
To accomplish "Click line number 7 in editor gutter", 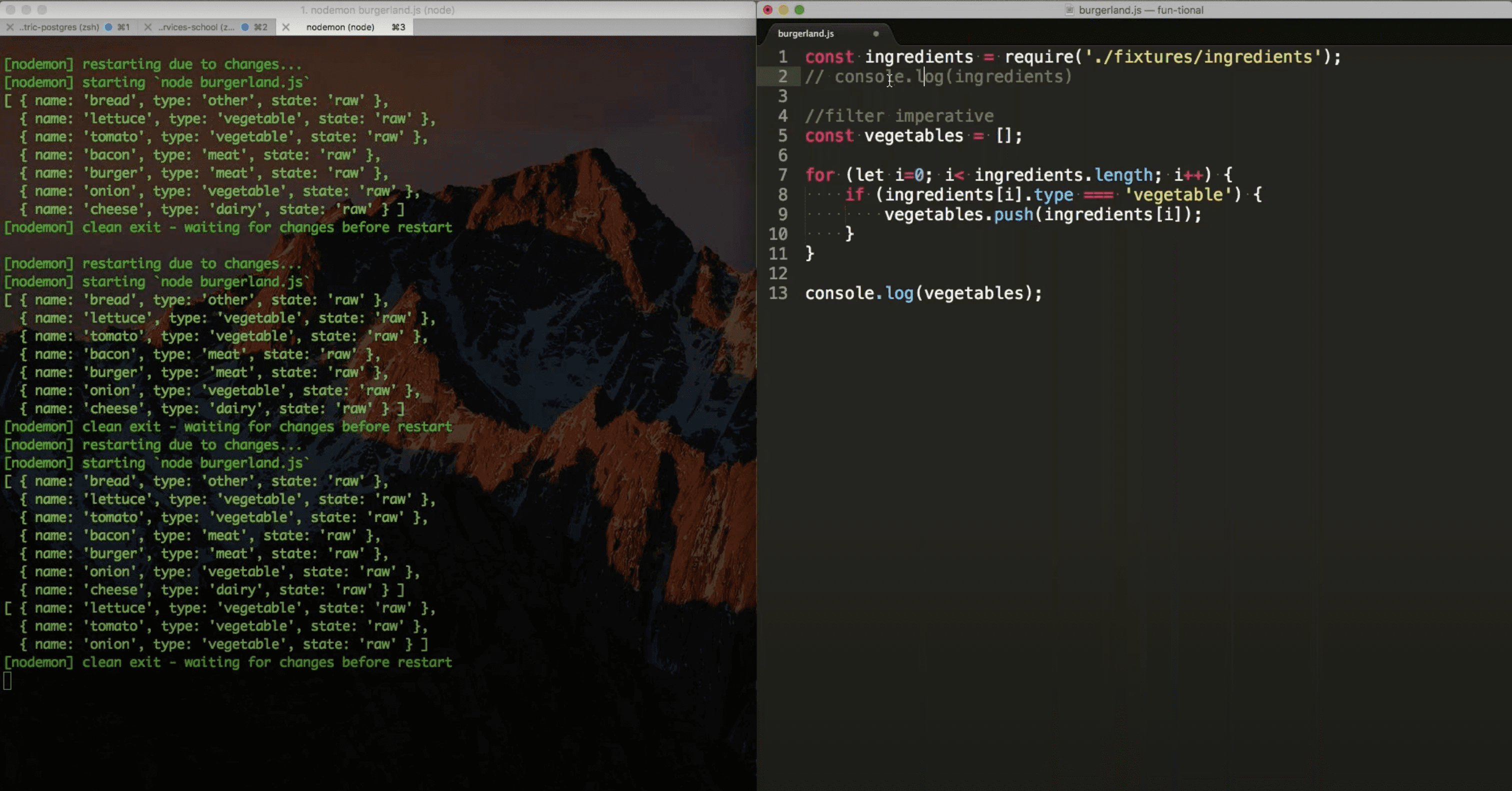I will (782, 175).
